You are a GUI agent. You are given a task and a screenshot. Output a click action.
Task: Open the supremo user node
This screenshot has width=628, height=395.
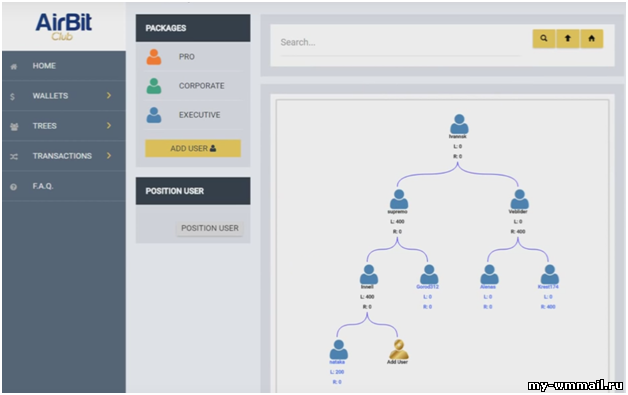click(x=399, y=199)
